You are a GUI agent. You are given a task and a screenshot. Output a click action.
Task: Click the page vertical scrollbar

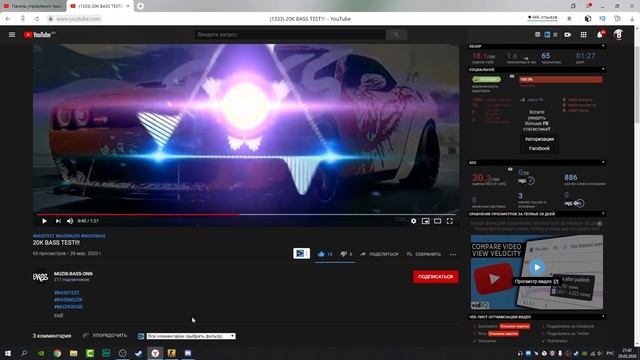(x=637, y=186)
